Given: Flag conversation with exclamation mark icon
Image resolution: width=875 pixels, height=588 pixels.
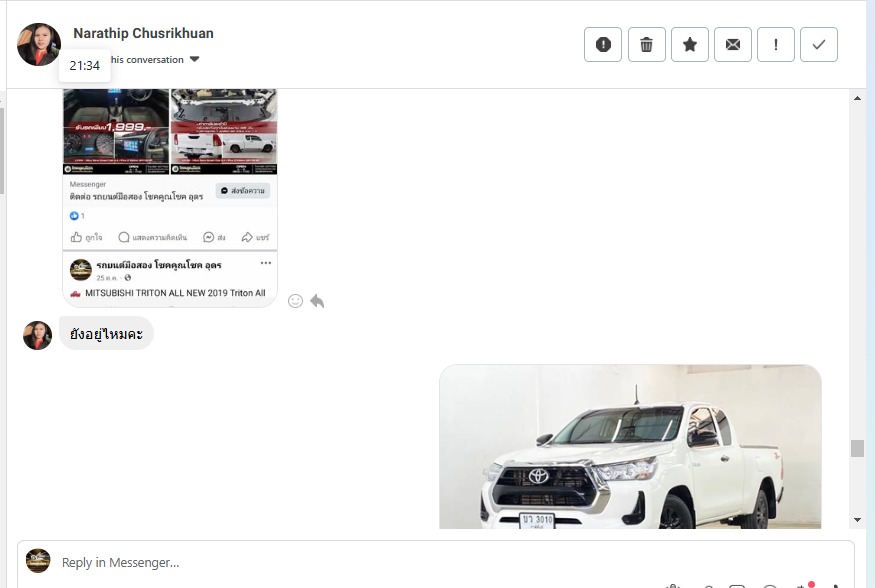Looking at the screenshot, I should (776, 45).
